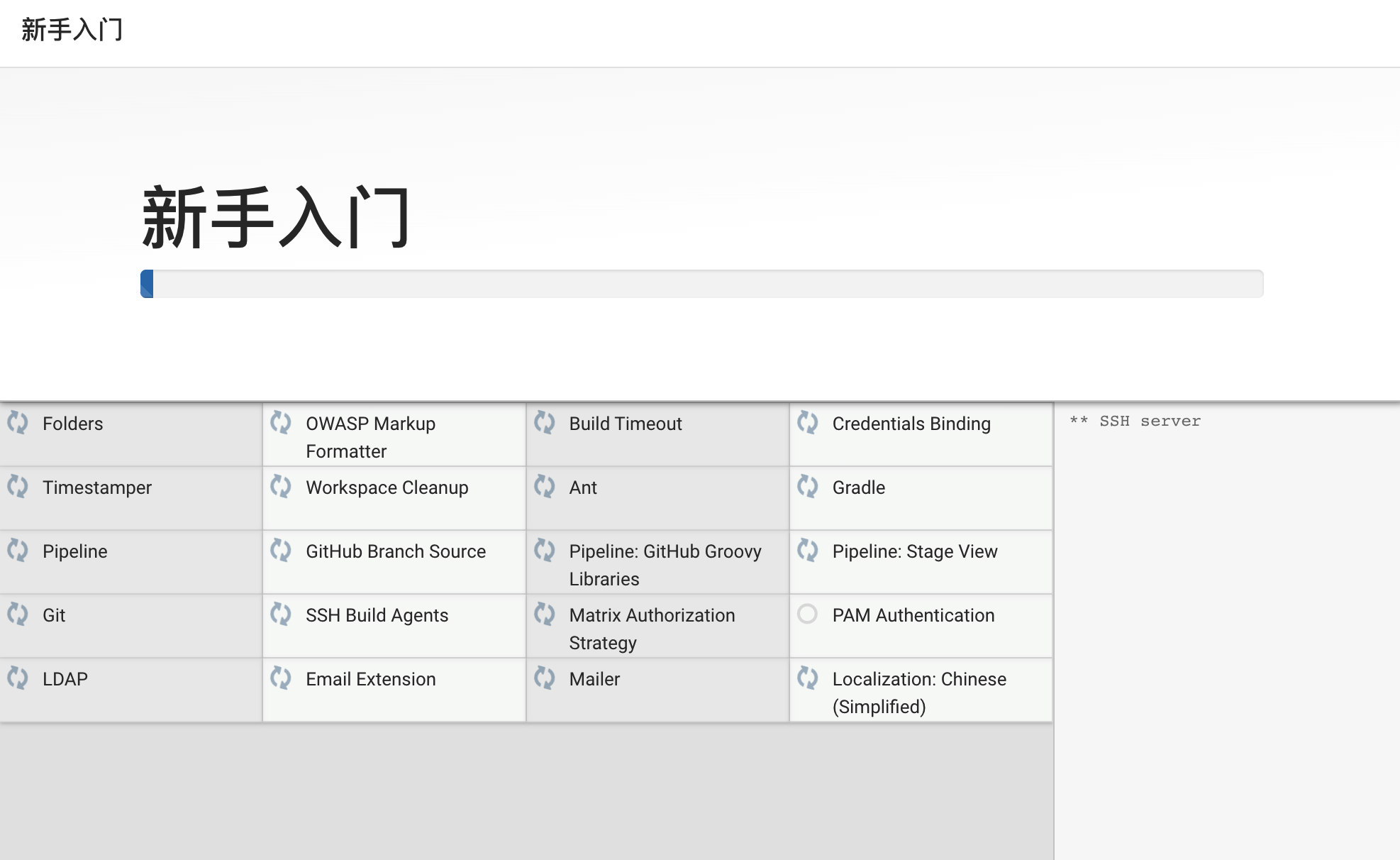This screenshot has width=1400, height=860.
Task: Click the installation progress bar
Action: pyautogui.click(x=701, y=284)
